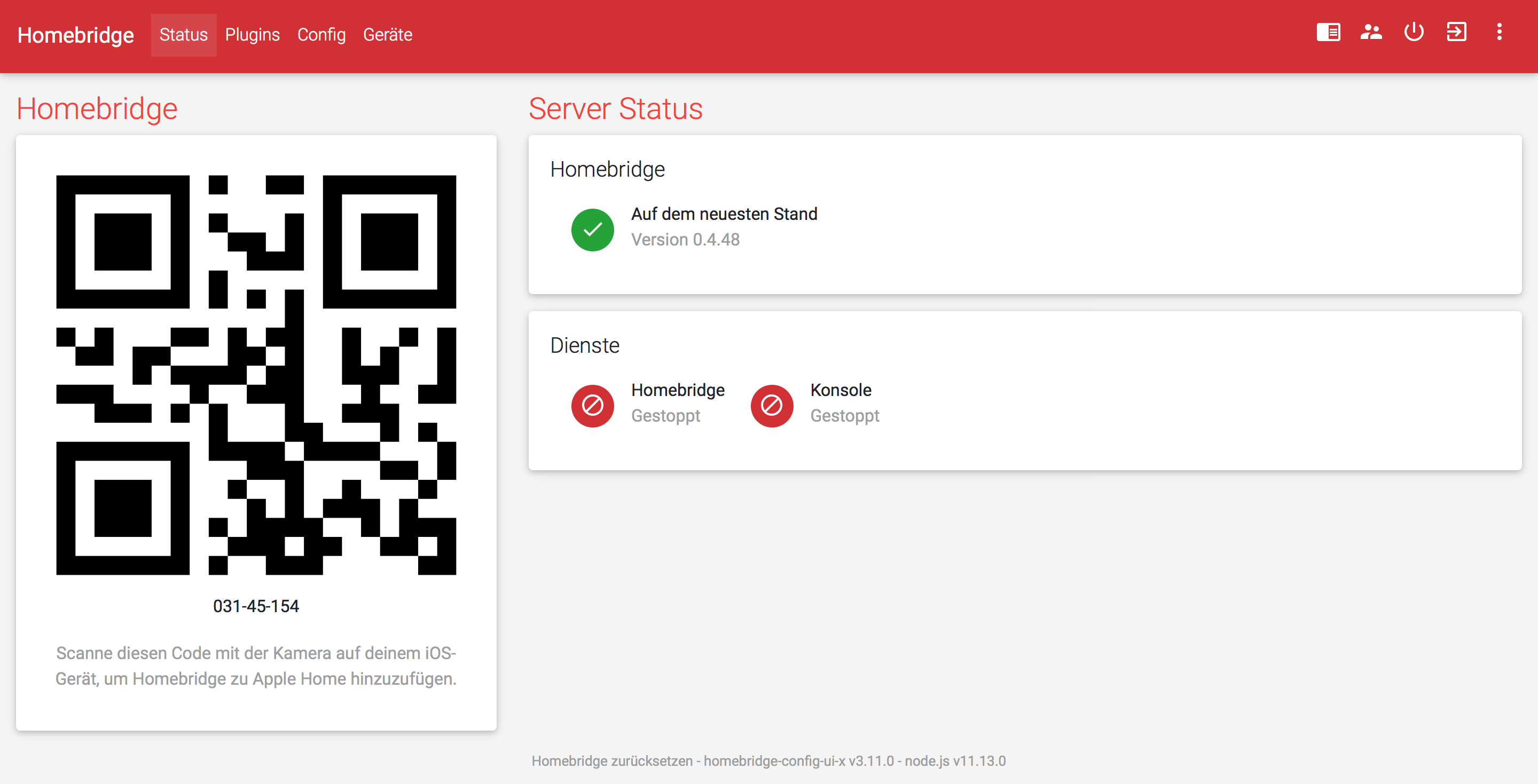Click the Homebridge zurücksetzen footer link
This screenshot has height=784, width=1538.
click(611, 761)
